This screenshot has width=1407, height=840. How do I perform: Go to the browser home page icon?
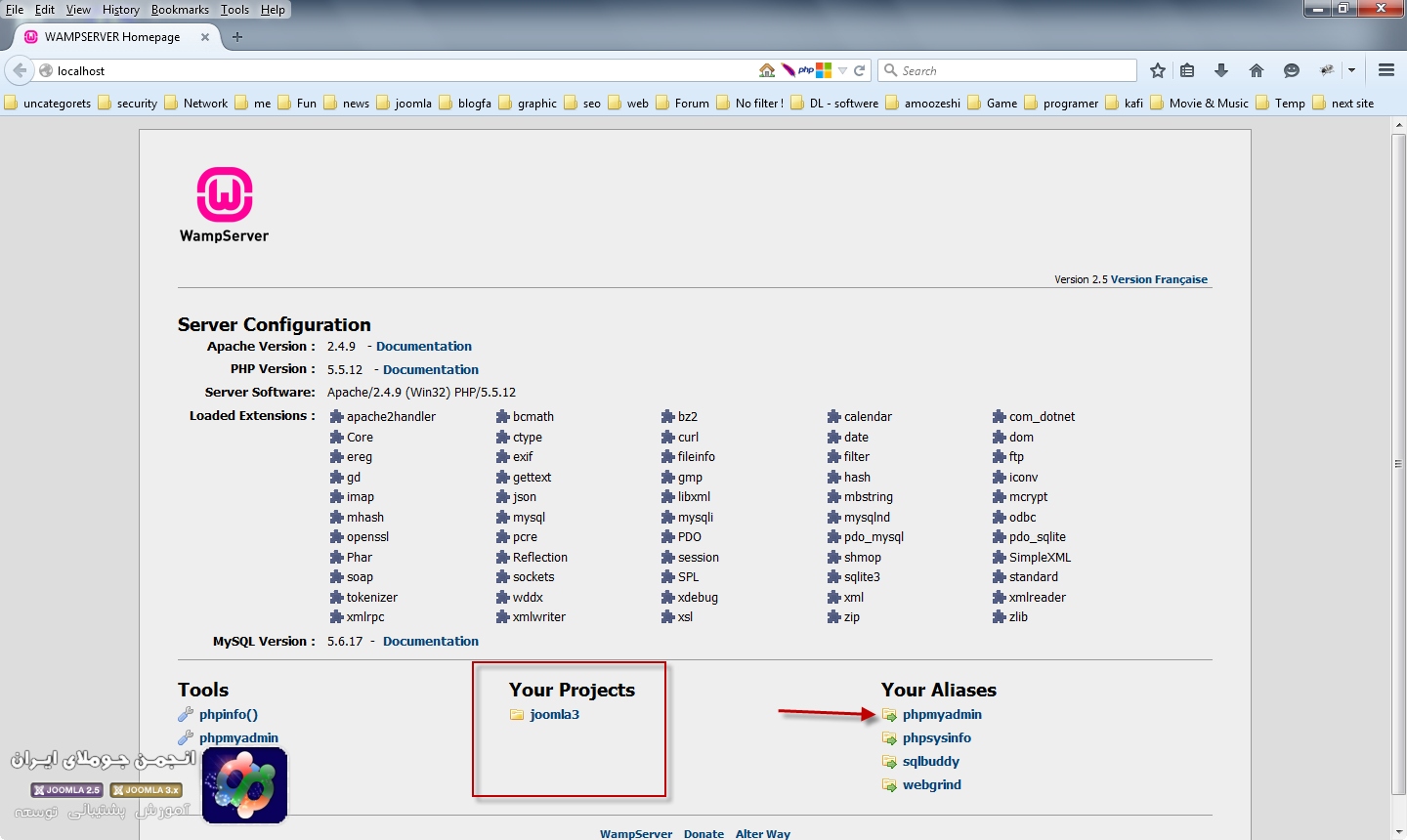(1257, 70)
